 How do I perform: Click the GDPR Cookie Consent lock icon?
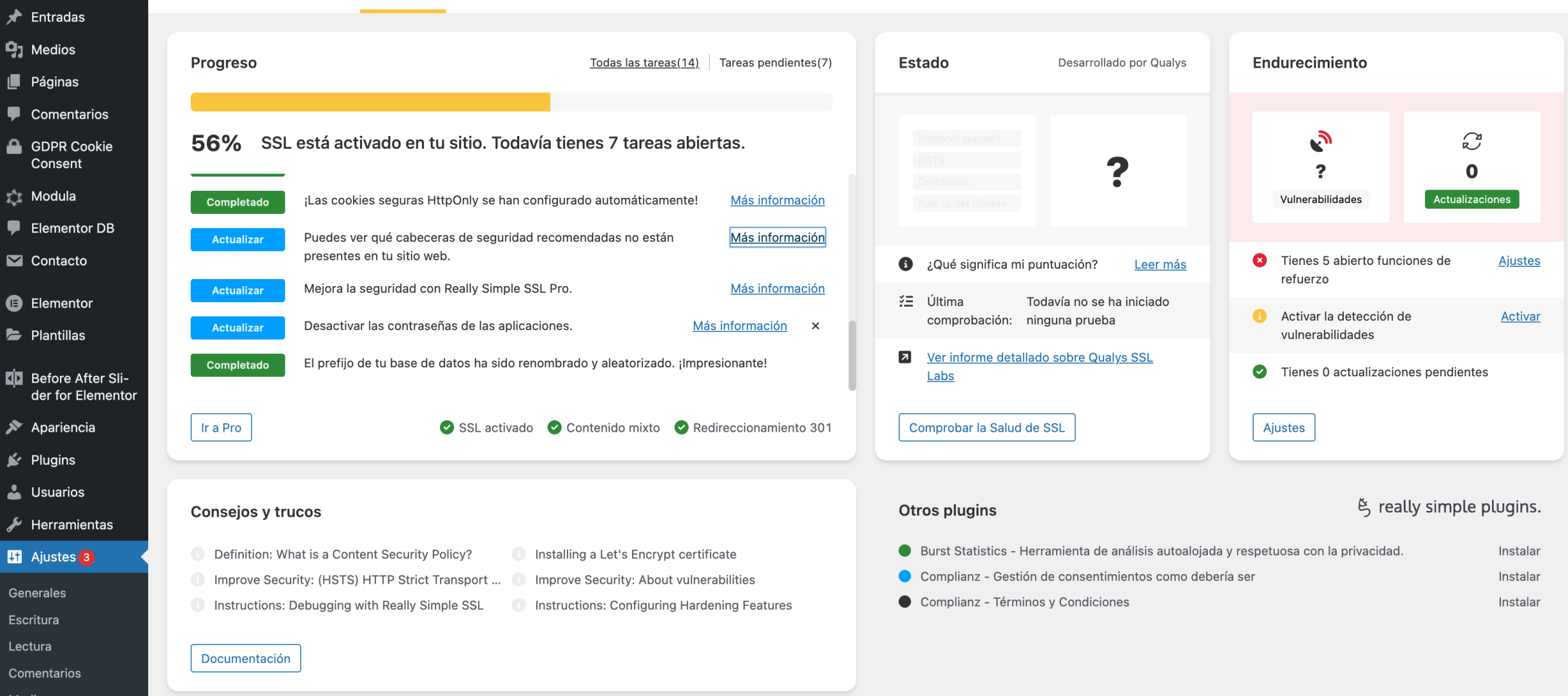pyautogui.click(x=14, y=147)
